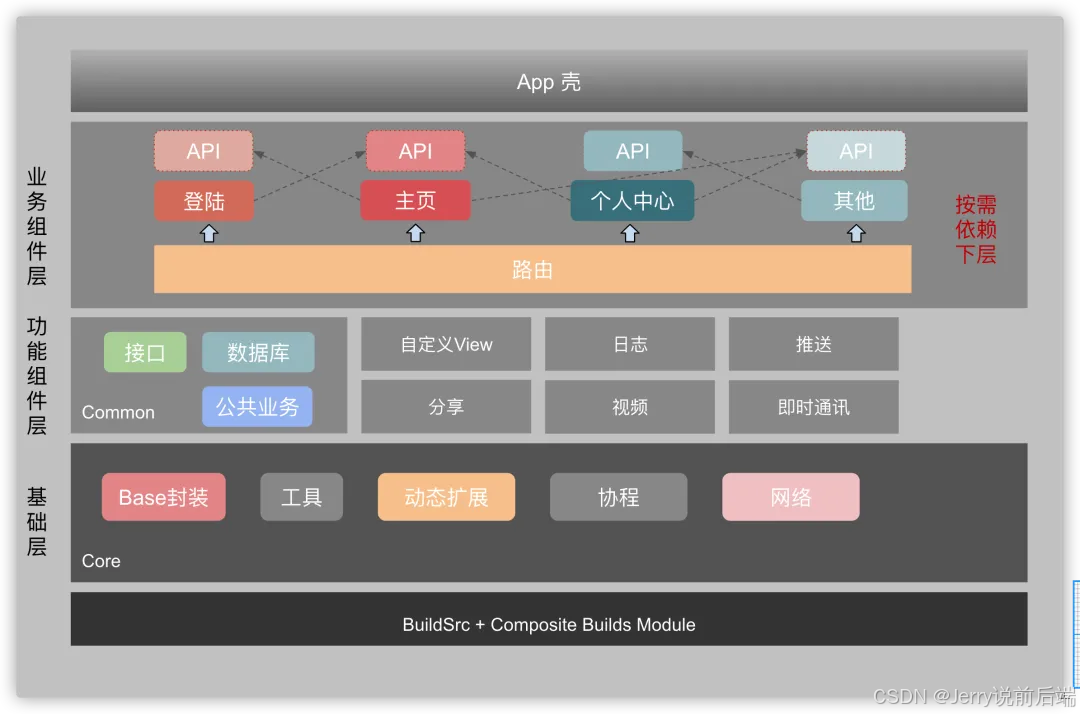
Task: Click the green 接口 box
Action: coord(145,353)
